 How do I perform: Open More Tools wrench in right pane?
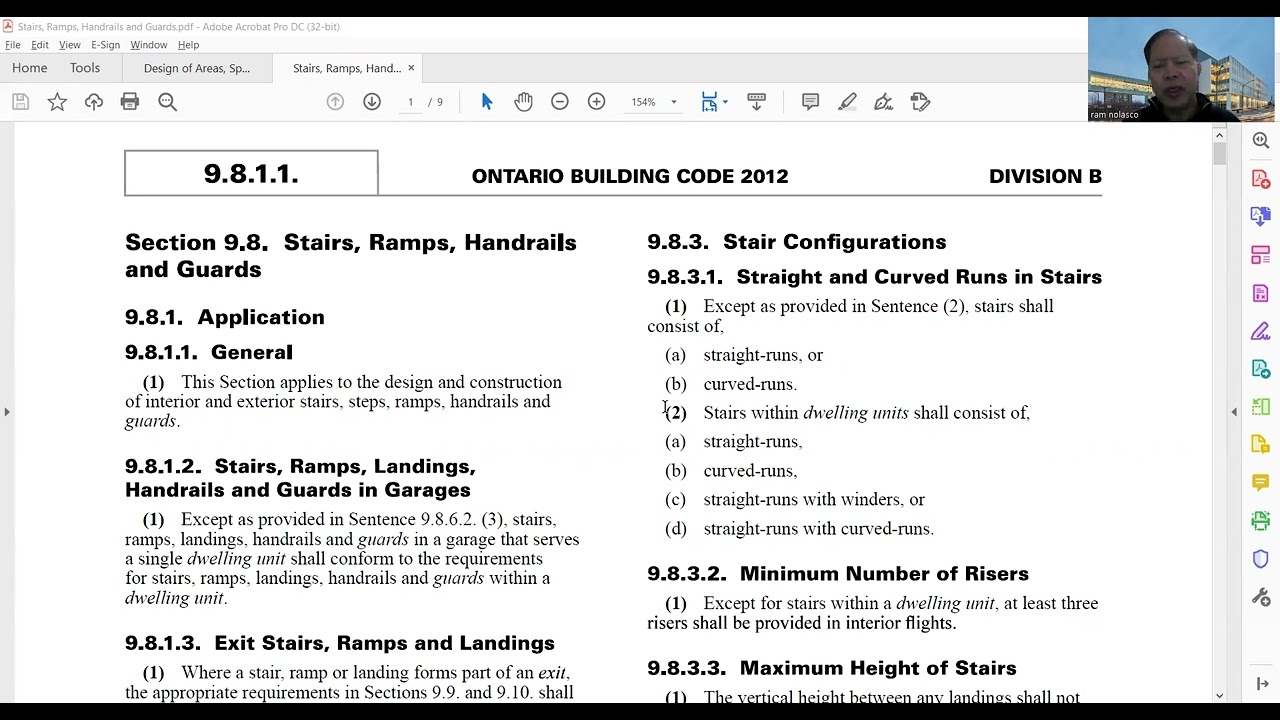(x=1261, y=597)
